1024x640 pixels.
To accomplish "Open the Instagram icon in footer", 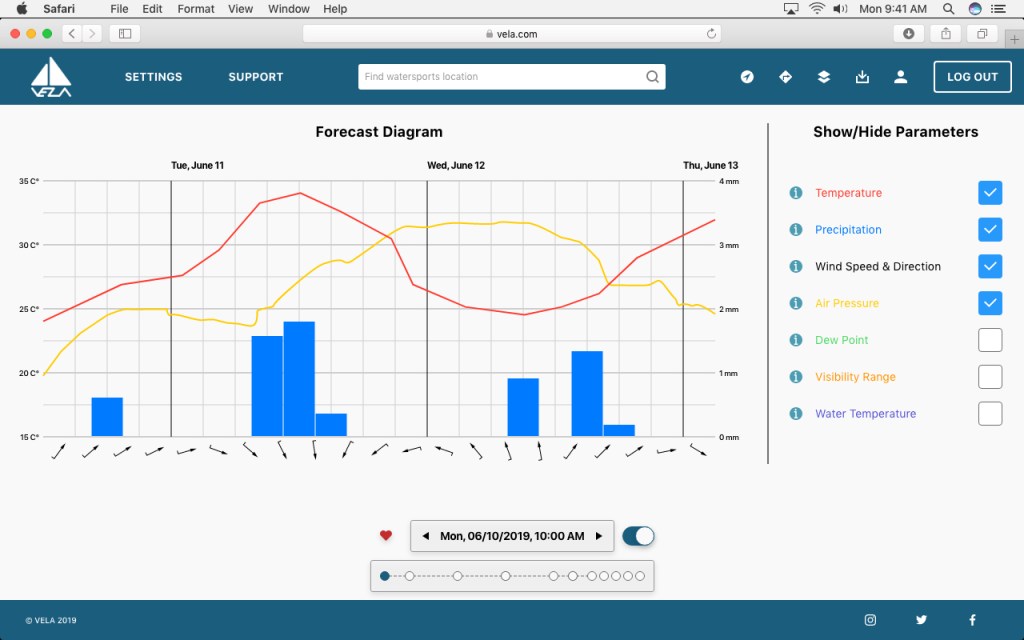I will pyautogui.click(x=870, y=620).
